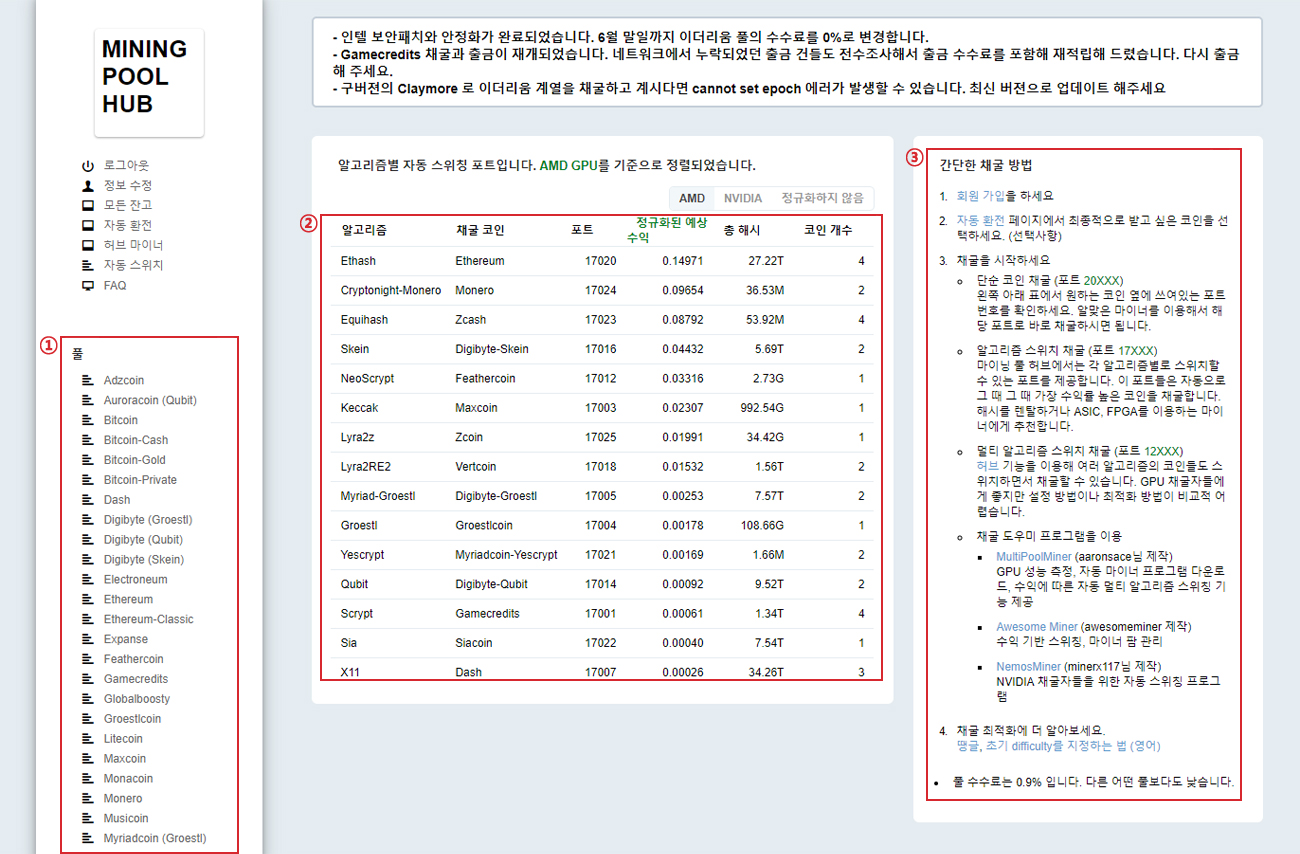1300x854 pixels.
Task: Open the FAQ page
Action: coord(115,285)
